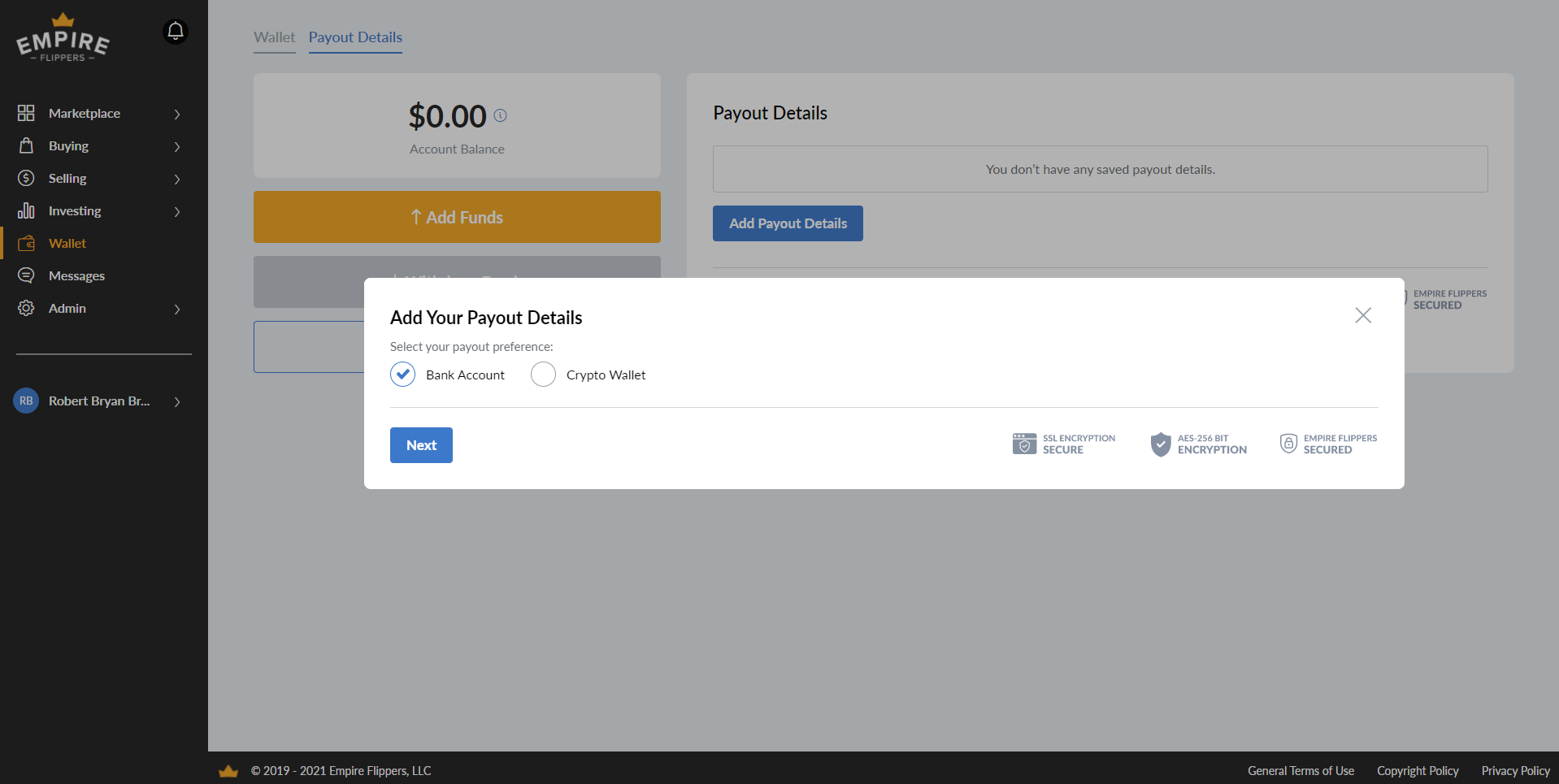This screenshot has height=784, width=1559.
Task: Expand the Robert Bryan user menu chevron
Action: click(177, 401)
